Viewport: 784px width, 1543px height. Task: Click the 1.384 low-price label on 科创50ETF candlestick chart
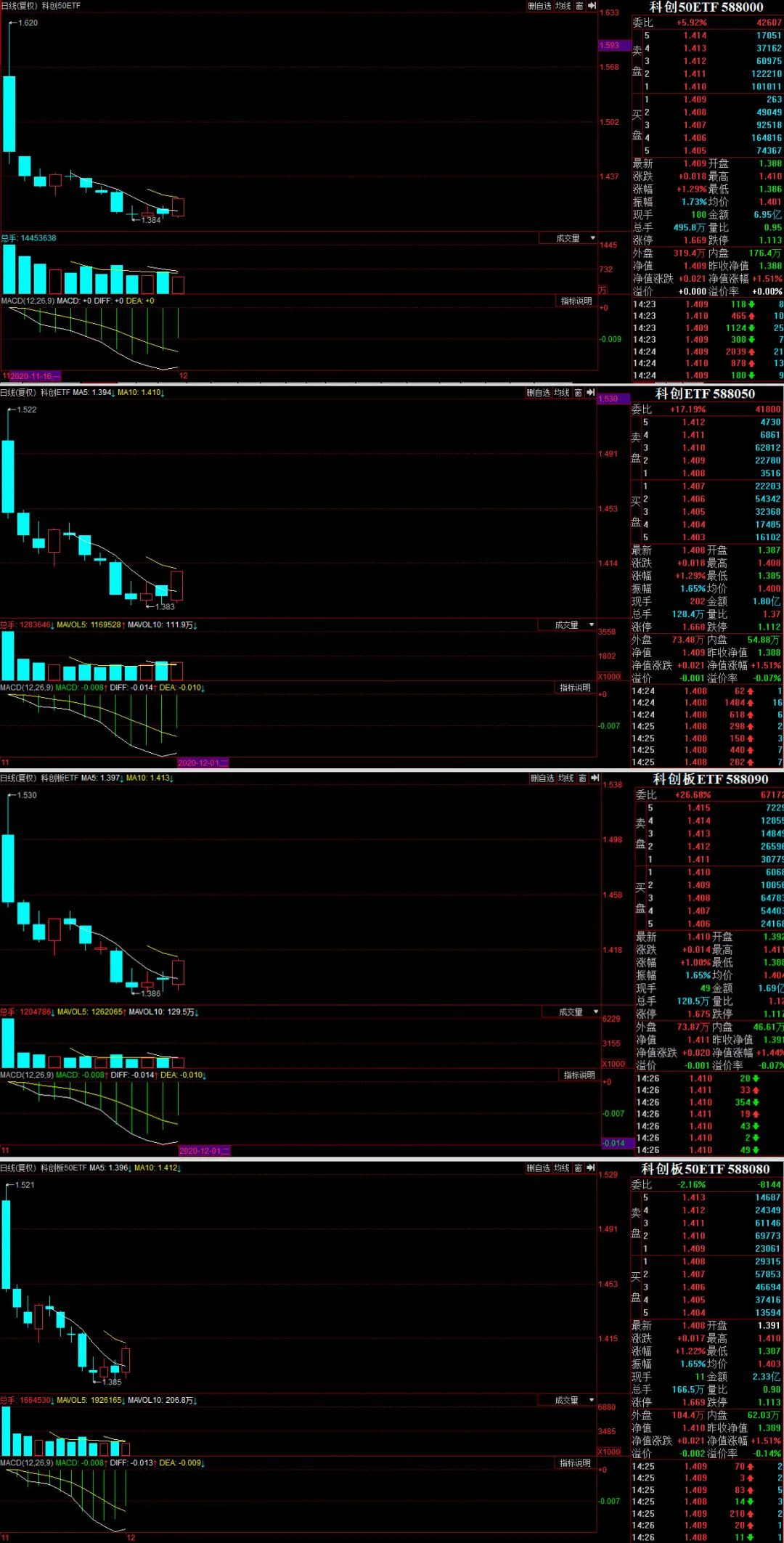click(151, 220)
